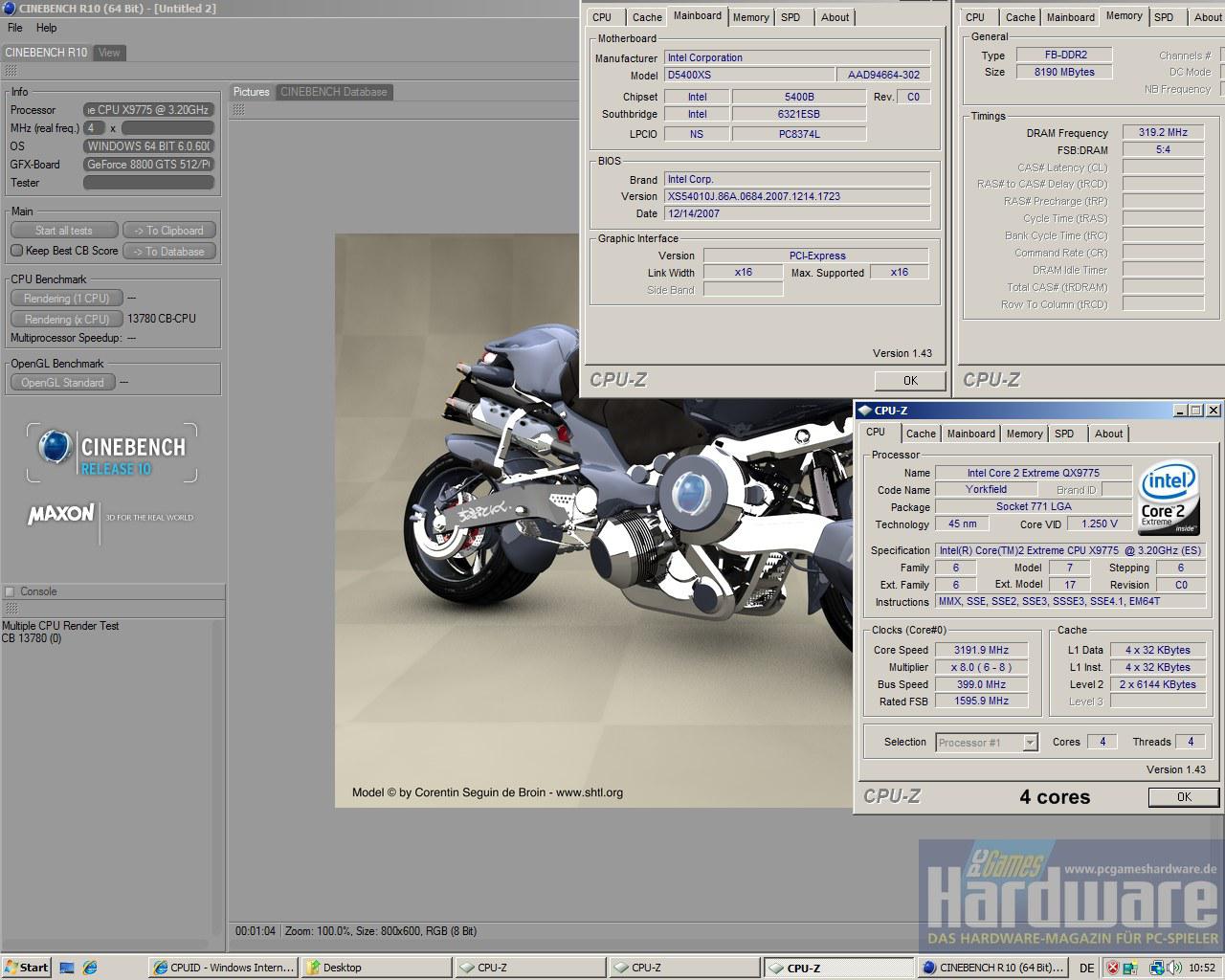Viewport: 1225px width, 980px height.
Task: Click the OS info field
Action: tap(148, 146)
